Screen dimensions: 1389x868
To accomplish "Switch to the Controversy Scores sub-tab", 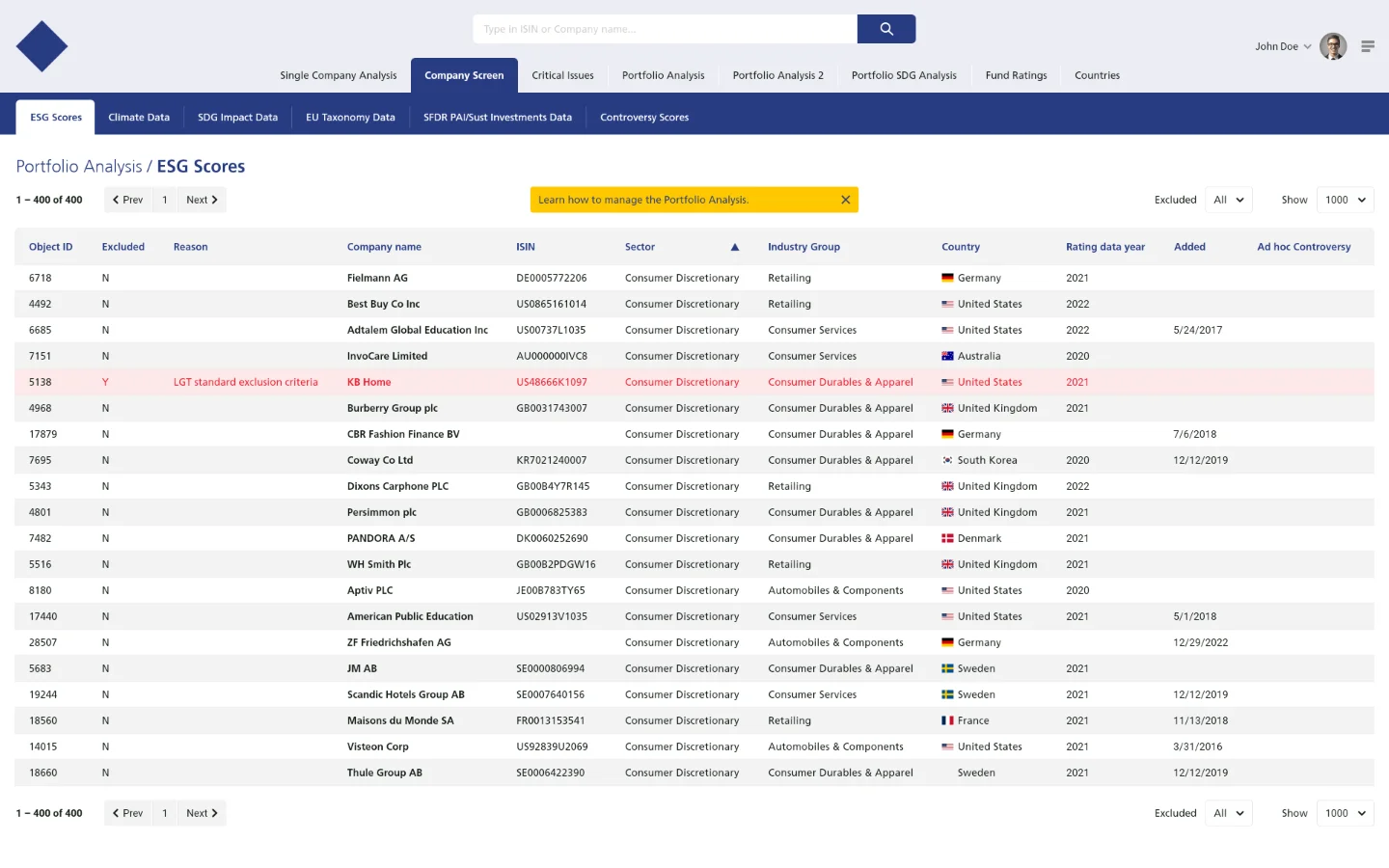I will [x=644, y=118].
